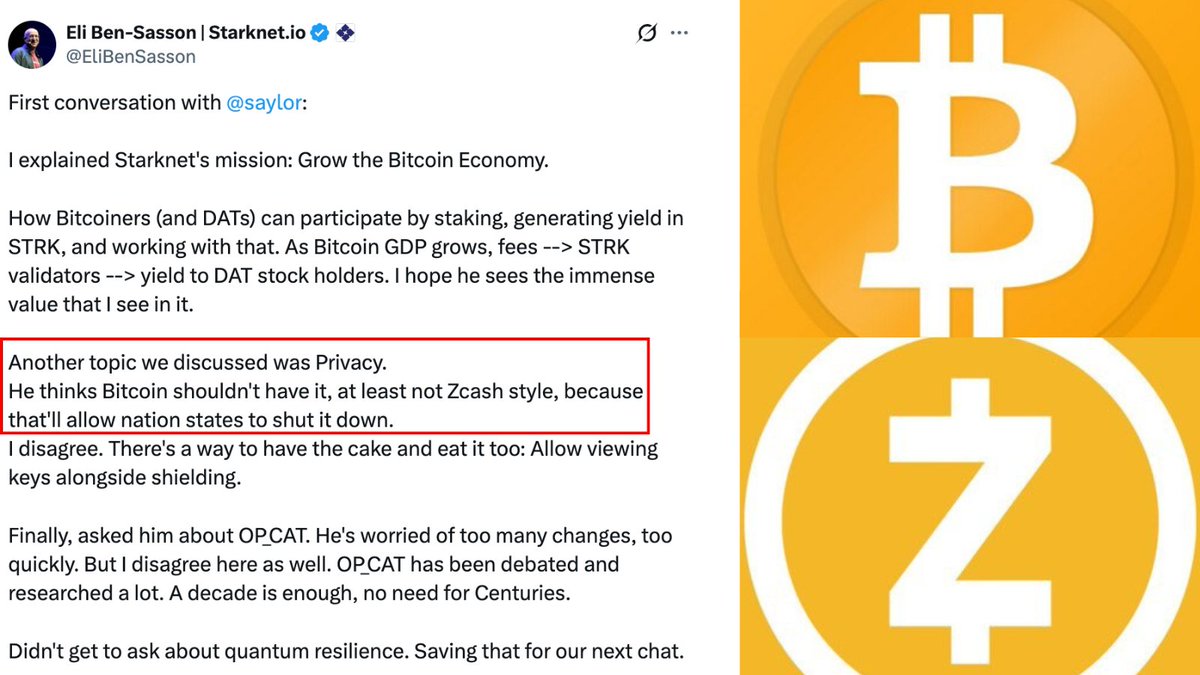The width and height of the screenshot is (1200, 675).
Task: Click the Starknet's mission sentence
Action: (278, 161)
